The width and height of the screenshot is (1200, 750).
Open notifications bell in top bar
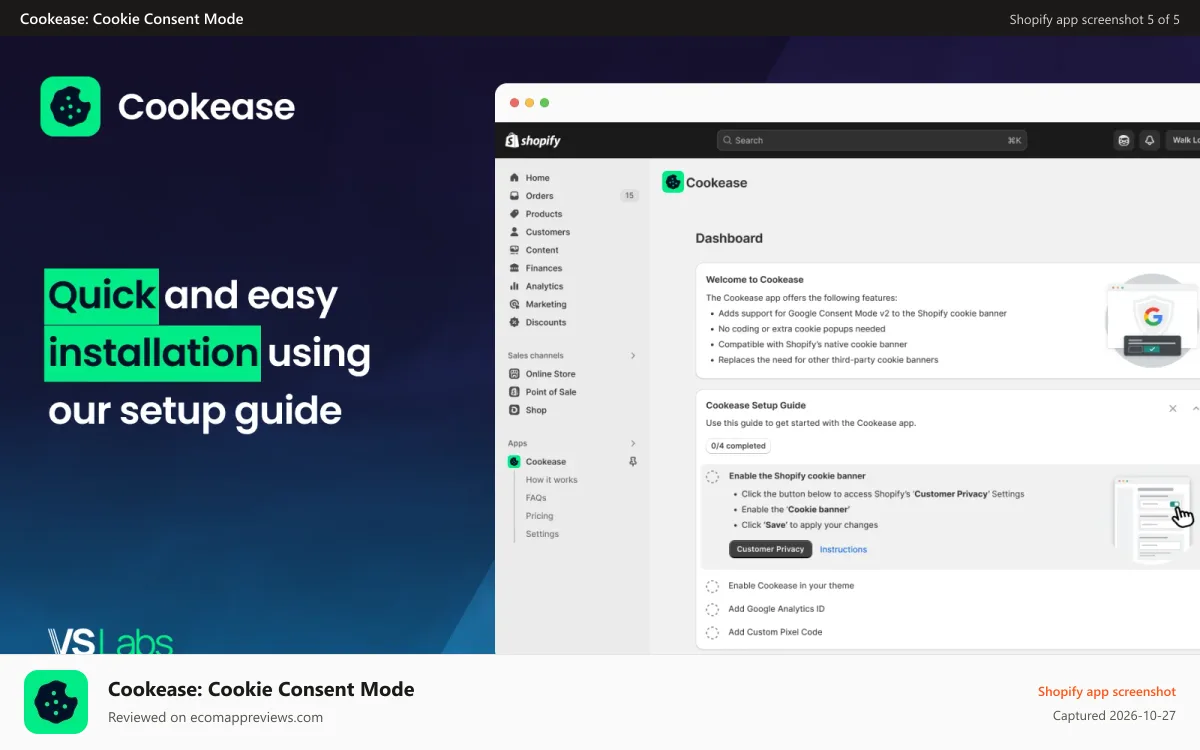pos(1149,140)
